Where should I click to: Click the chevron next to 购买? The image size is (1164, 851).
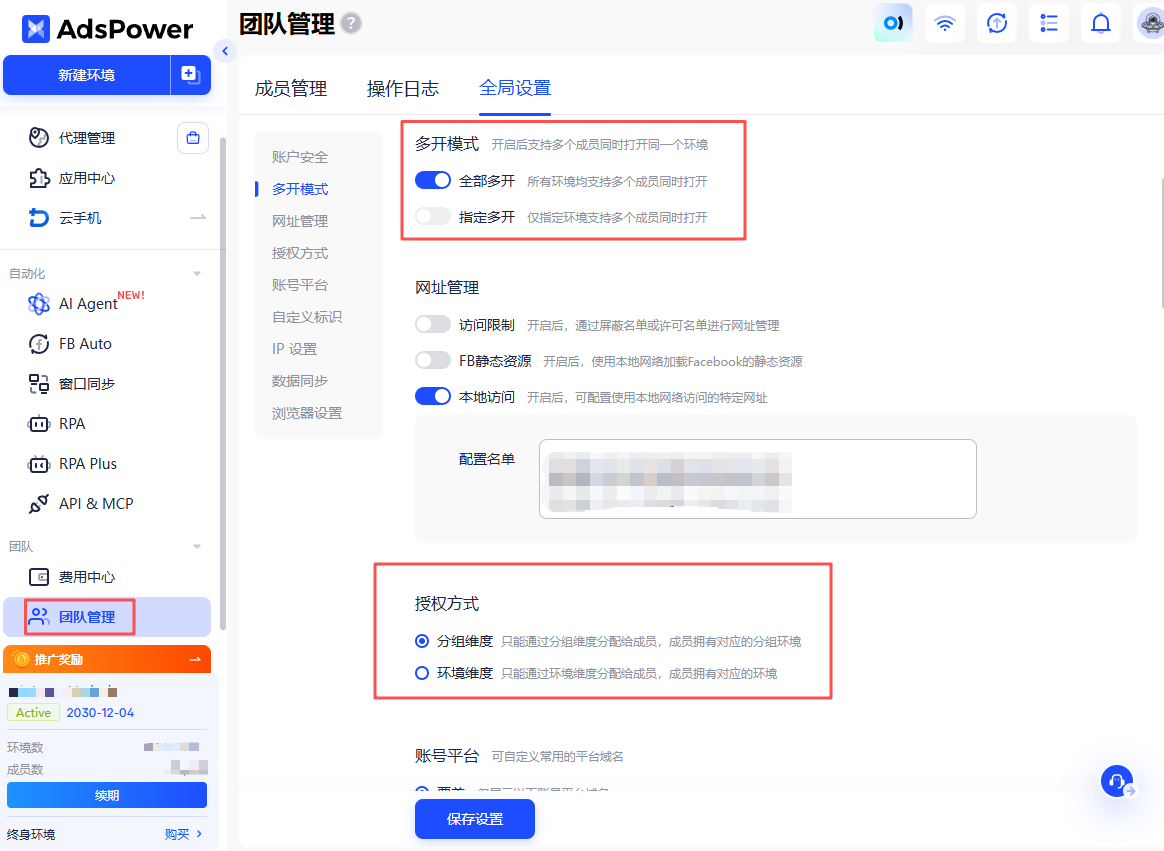[x=199, y=834]
